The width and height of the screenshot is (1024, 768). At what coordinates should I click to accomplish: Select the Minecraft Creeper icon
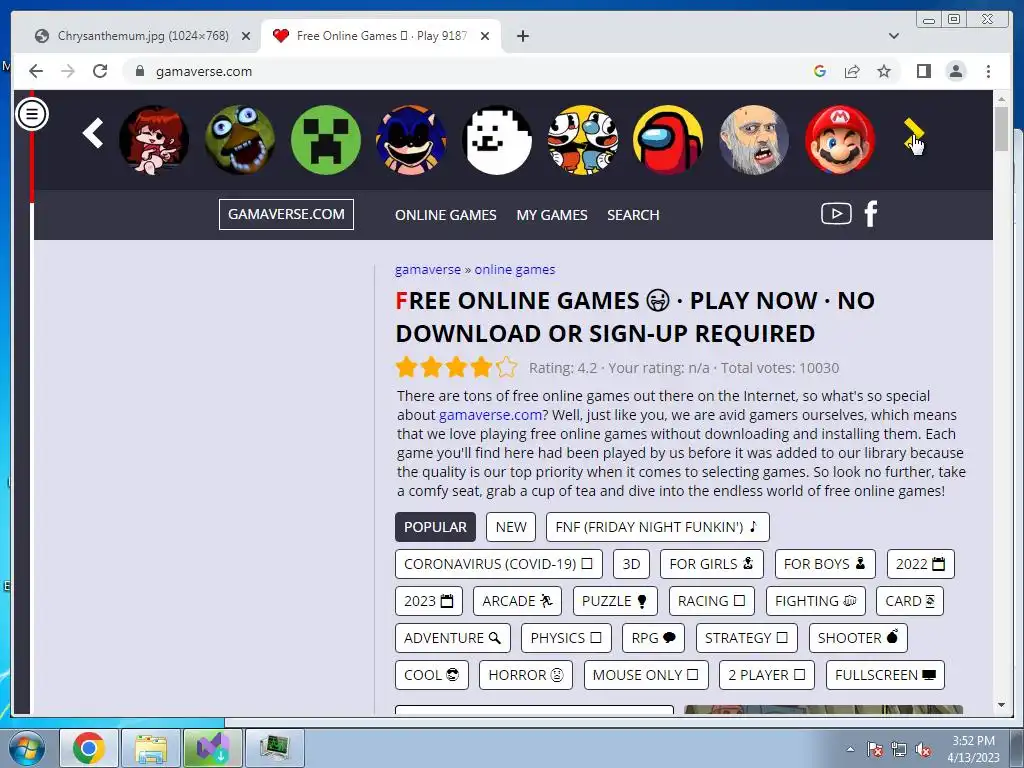326,140
